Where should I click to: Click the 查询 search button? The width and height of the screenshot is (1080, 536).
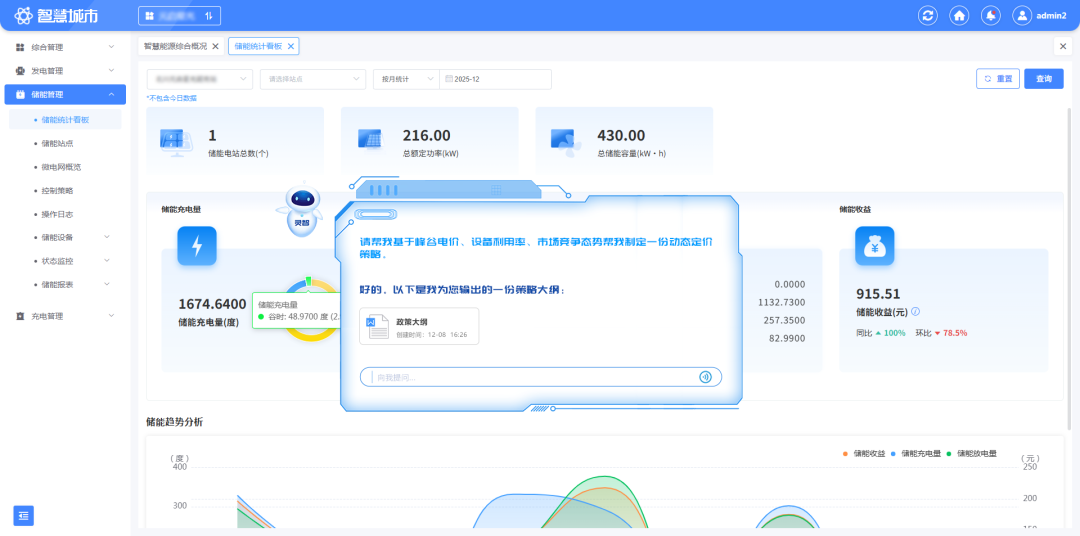click(1043, 79)
